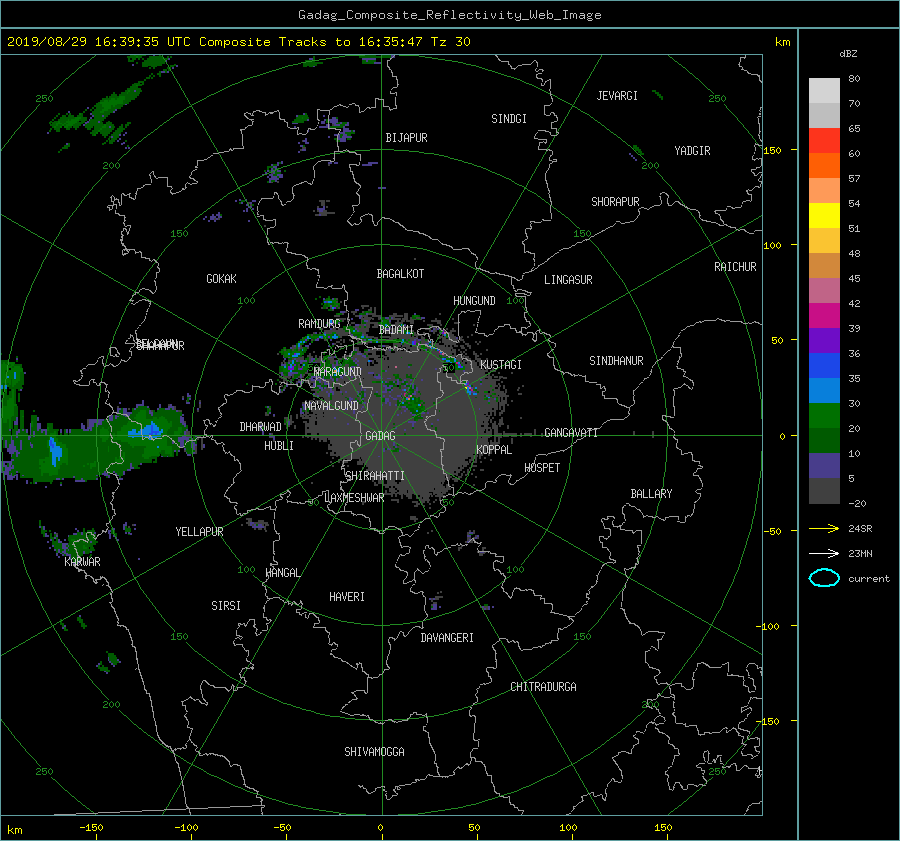The width and height of the screenshot is (900, 841).
Task: Click the HAVERI city label
Action: 347,597
